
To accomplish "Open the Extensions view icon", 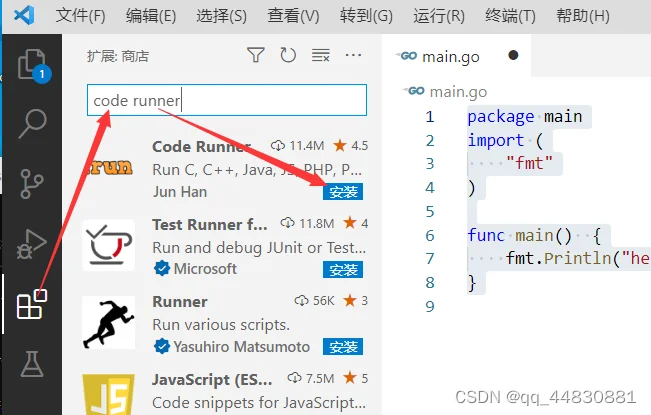I will coord(32,304).
